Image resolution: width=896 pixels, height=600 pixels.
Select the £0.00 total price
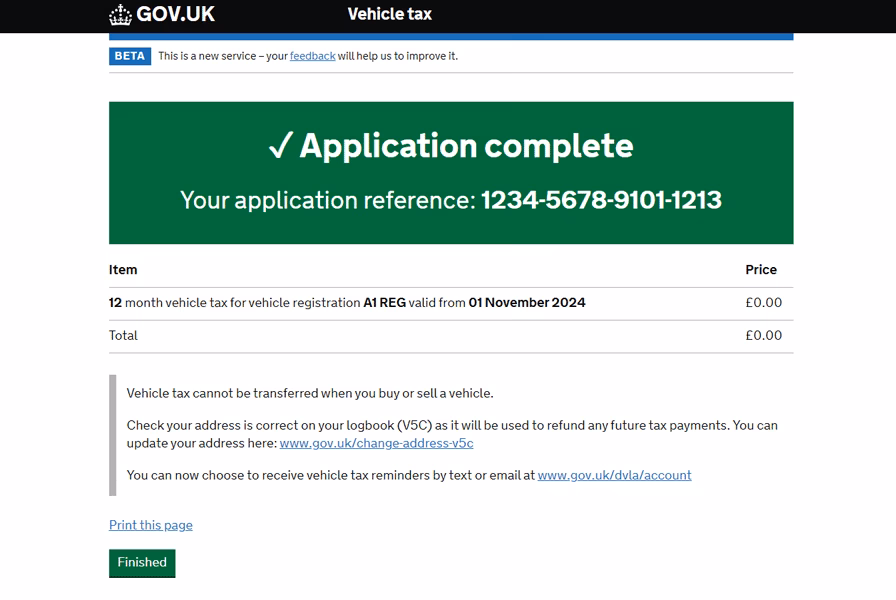pyautogui.click(x=766, y=335)
